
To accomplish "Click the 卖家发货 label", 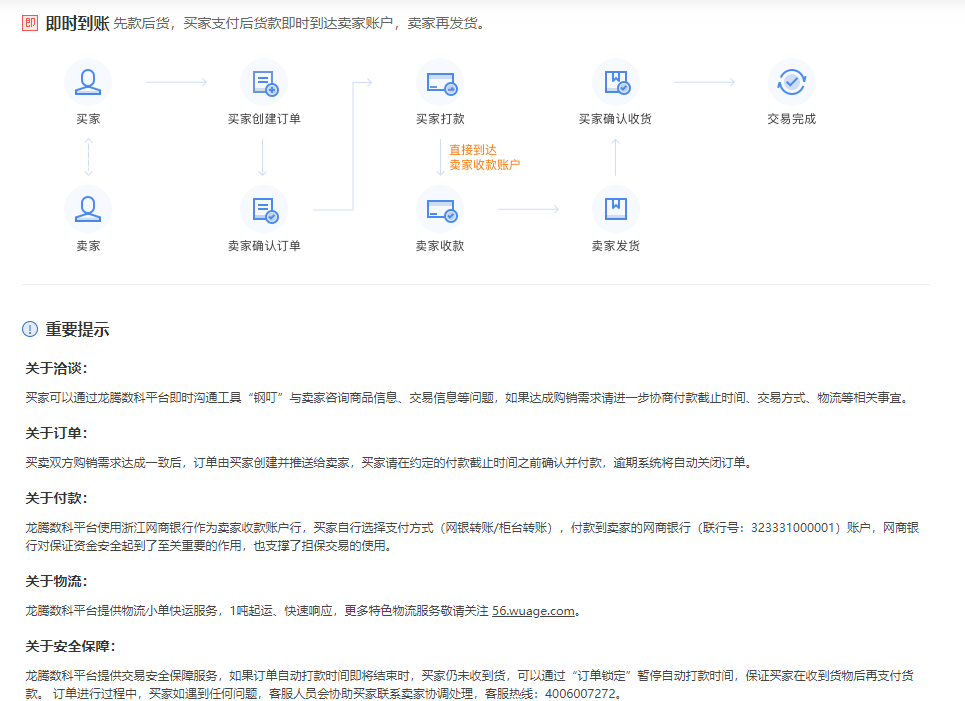I will click(x=616, y=246).
